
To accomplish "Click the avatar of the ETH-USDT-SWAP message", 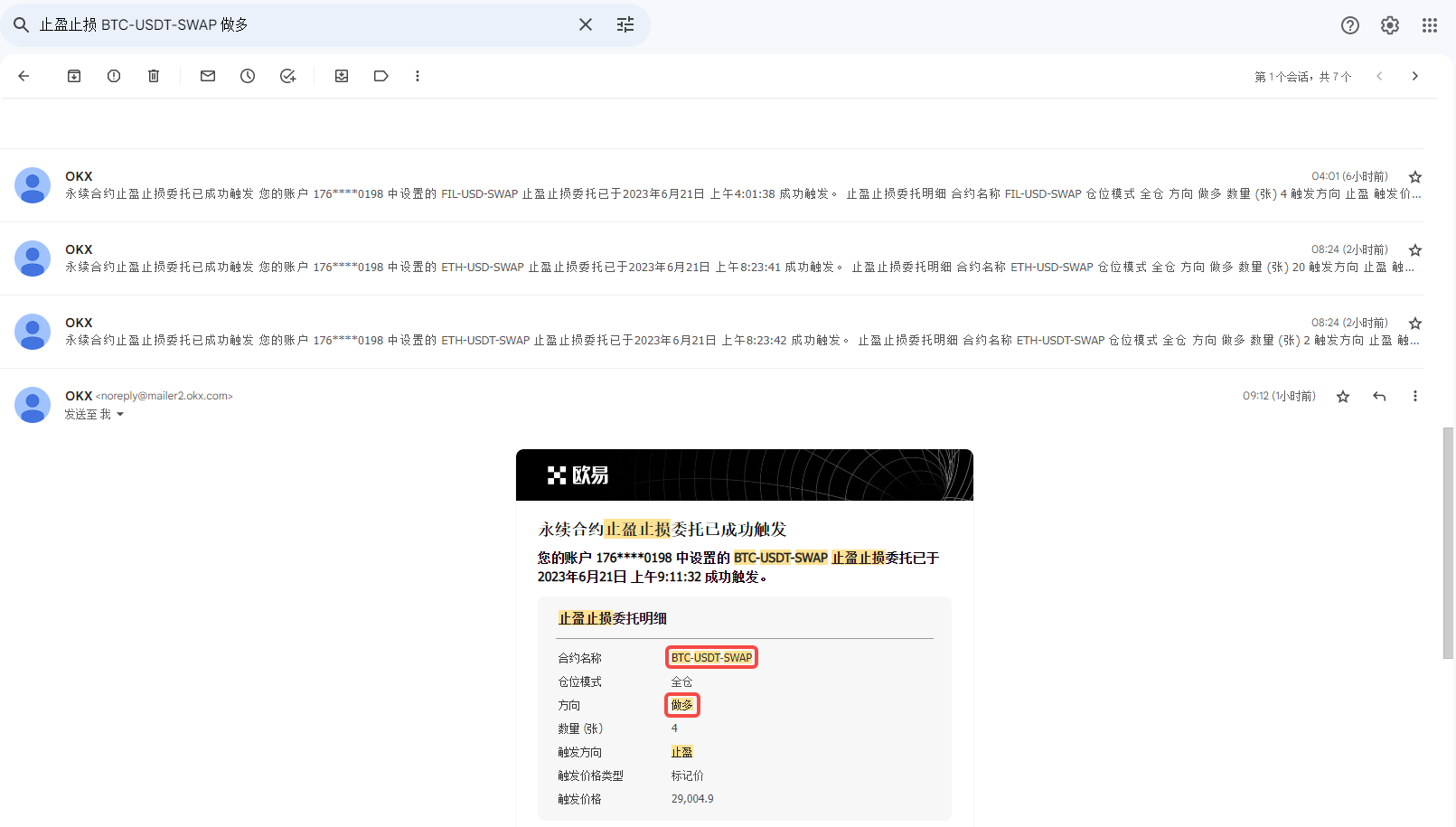I will pyautogui.click(x=33, y=332).
